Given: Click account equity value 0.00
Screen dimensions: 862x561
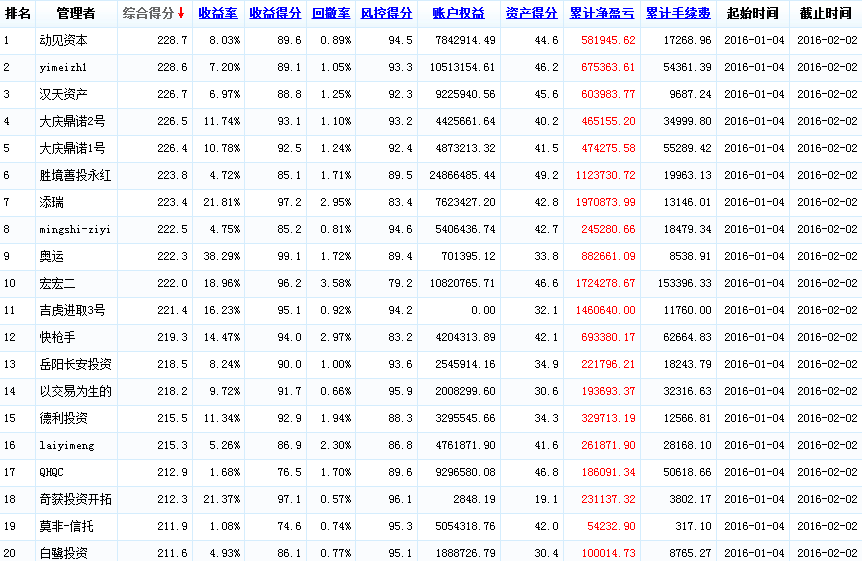Looking at the screenshot, I should [x=483, y=310].
